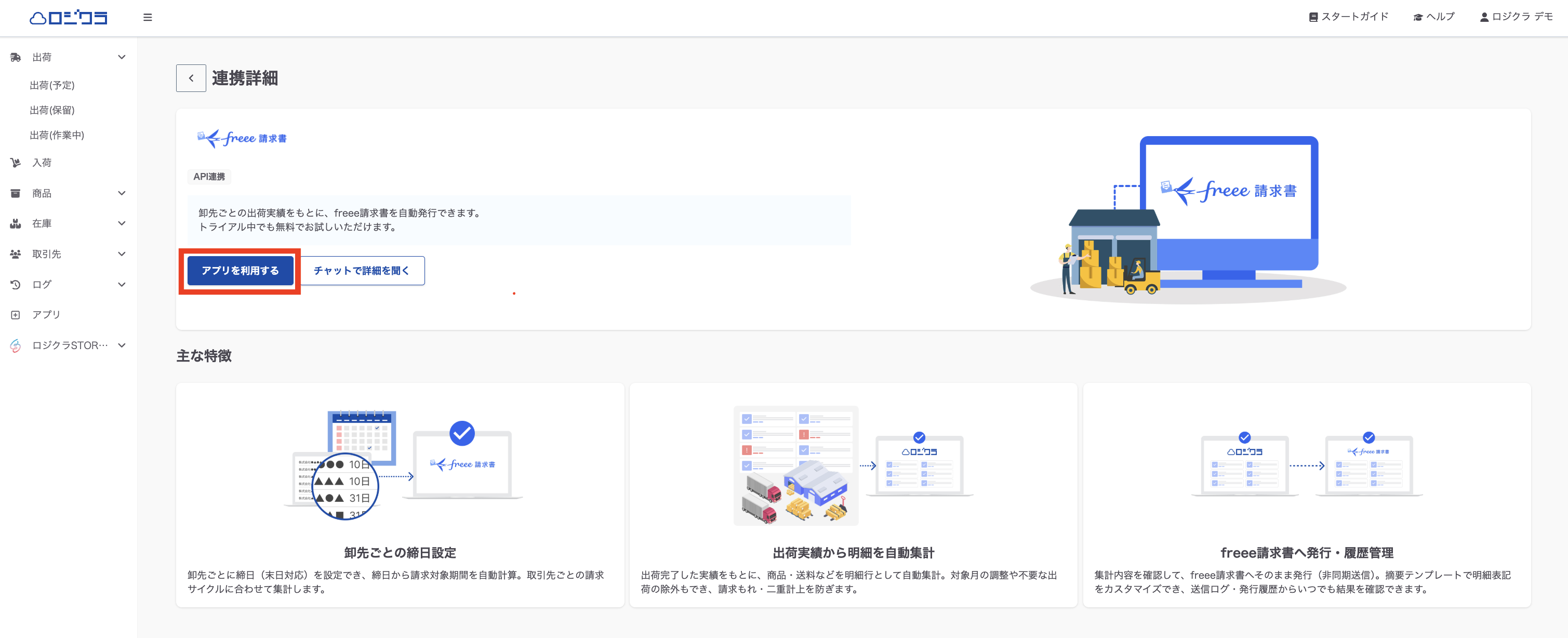Expand the ロジクラSTORE menu chevron
The height and width of the screenshot is (638, 1568).
coord(122,345)
